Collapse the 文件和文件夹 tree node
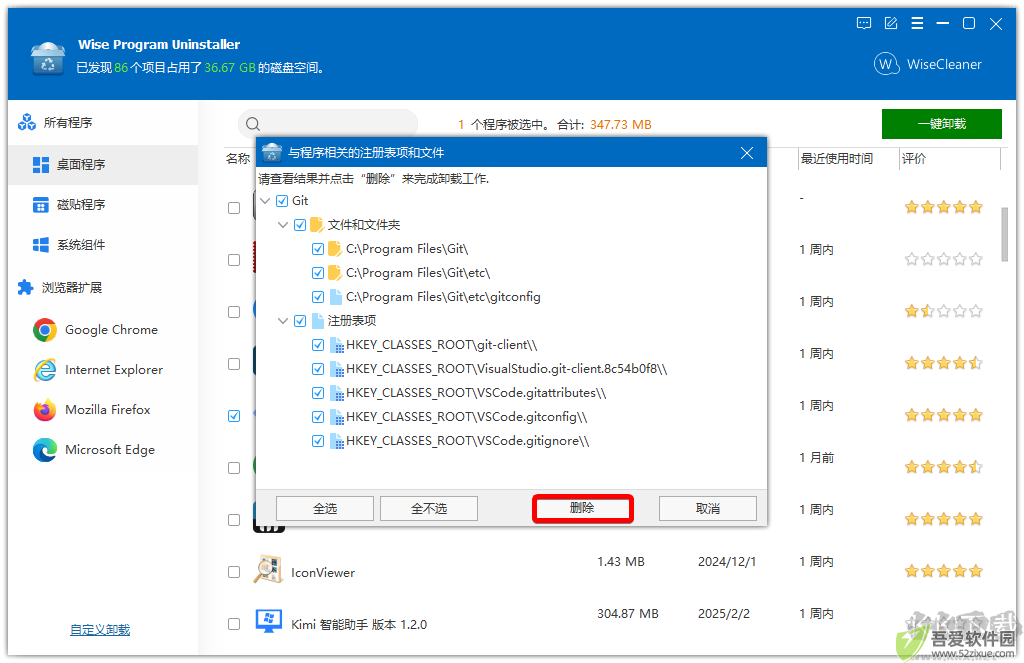This screenshot has height=663, width=1024. coord(283,225)
